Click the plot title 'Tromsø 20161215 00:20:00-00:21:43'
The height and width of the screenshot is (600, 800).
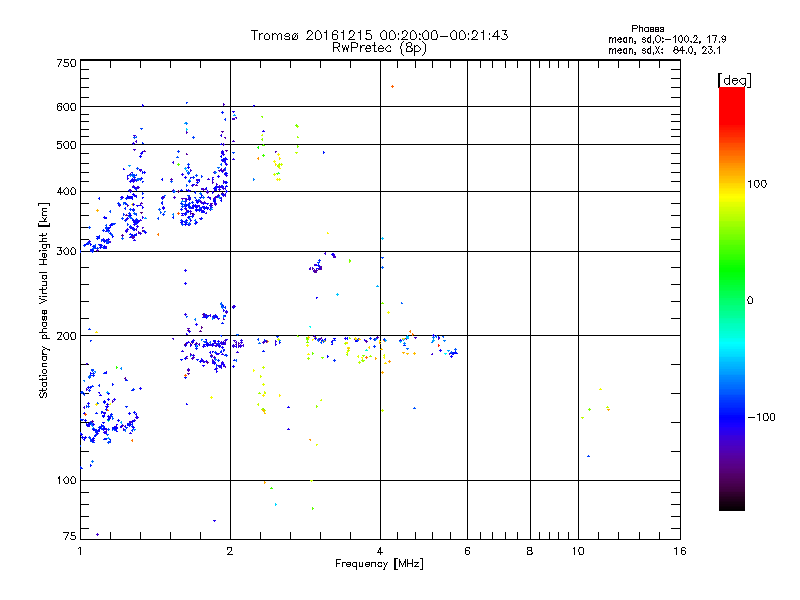(380, 35)
